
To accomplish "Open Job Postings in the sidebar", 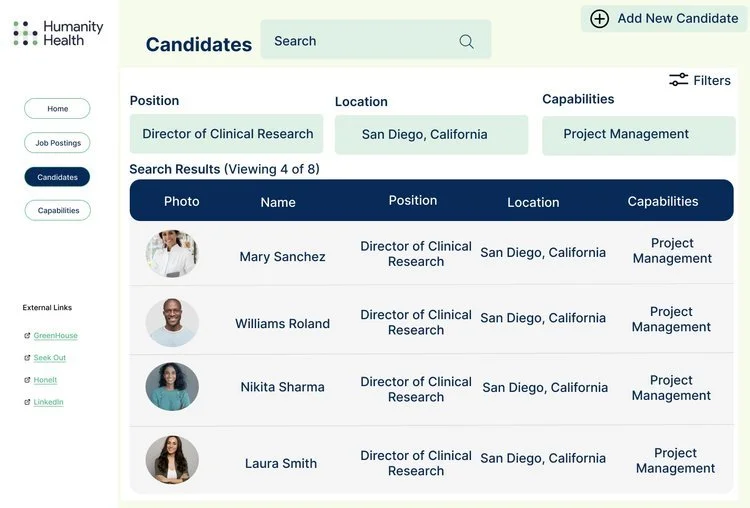I will 57,143.
